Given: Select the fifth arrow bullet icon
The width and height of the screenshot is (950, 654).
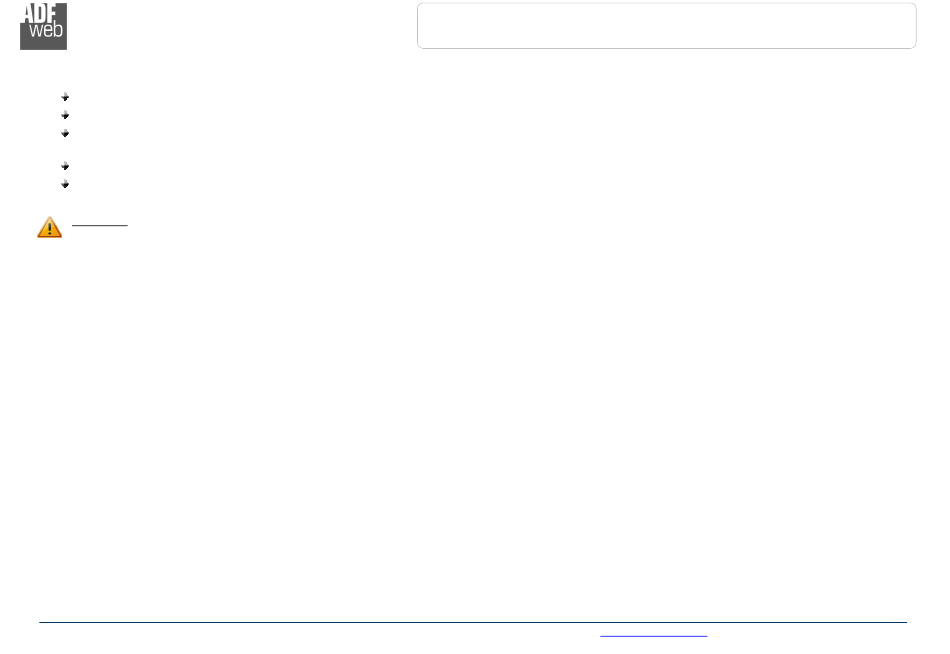Looking at the screenshot, I should (x=65, y=184).
